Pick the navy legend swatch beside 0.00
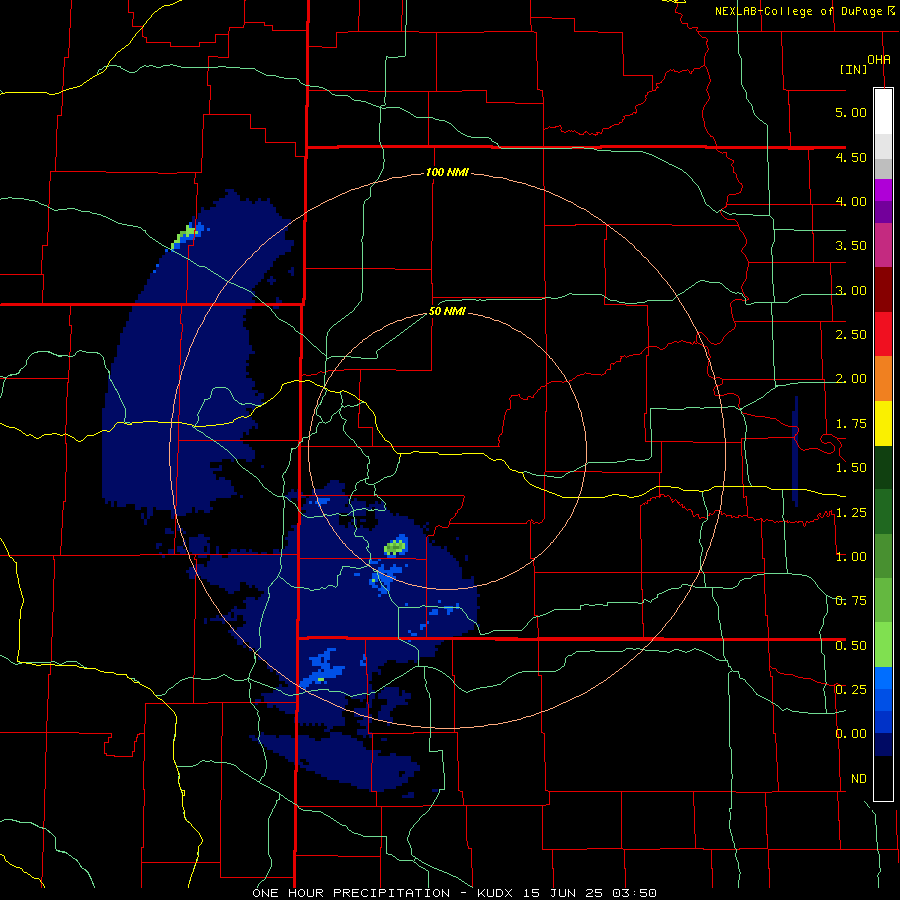The image size is (900, 900). (883, 744)
